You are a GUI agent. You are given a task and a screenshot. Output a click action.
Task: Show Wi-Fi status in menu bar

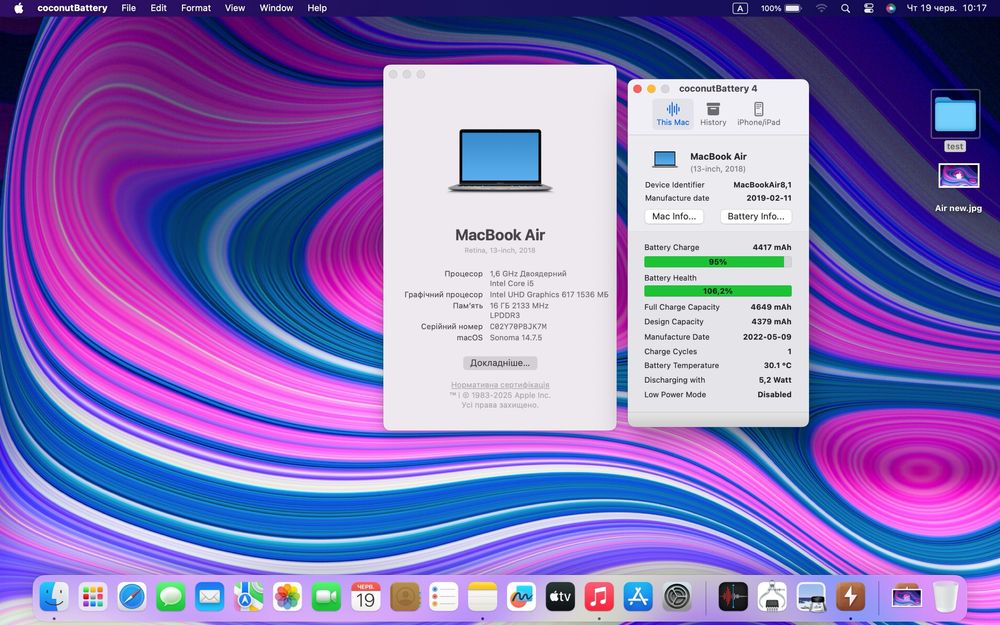click(821, 8)
